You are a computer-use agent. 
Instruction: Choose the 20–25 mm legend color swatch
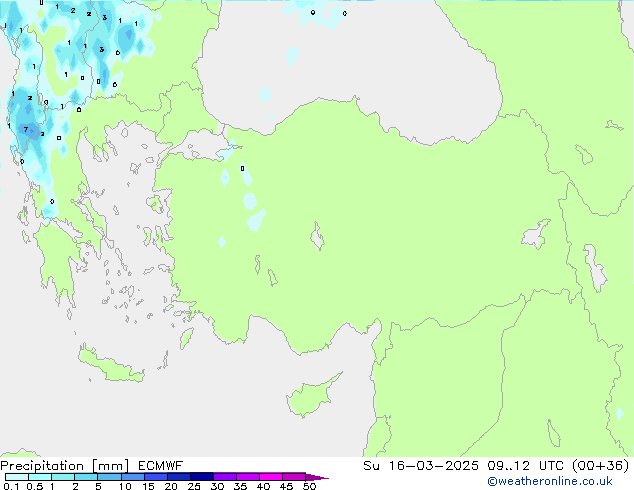(178, 477)
